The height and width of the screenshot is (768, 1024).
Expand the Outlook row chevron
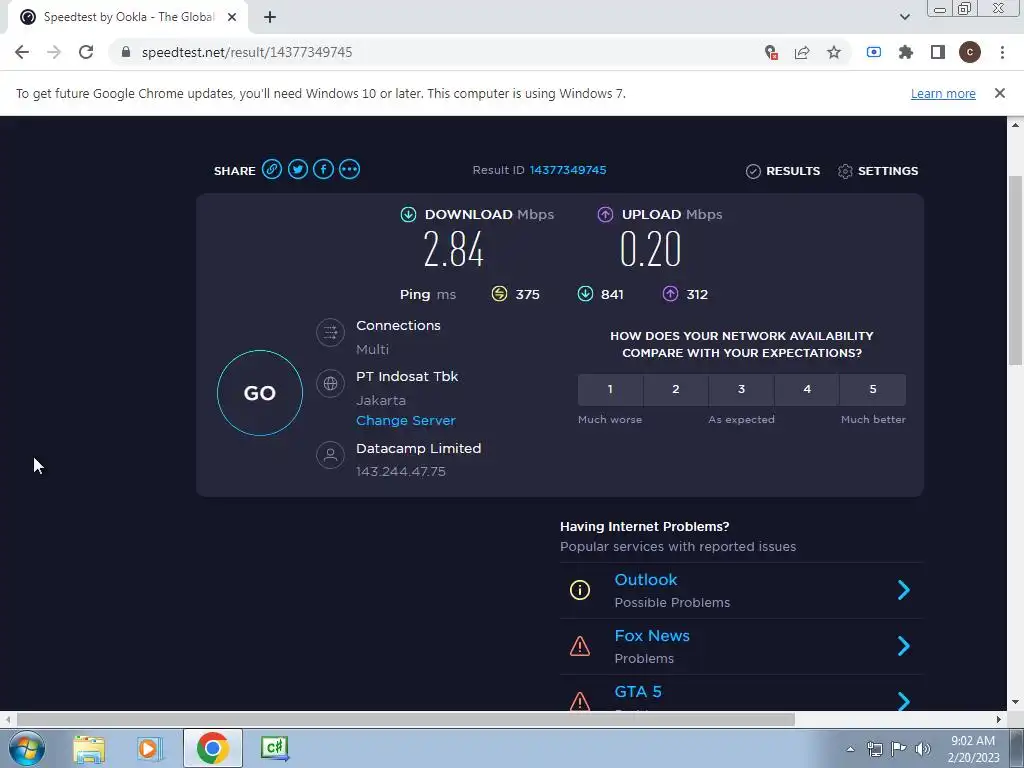pyautogui.click(x=904, y=590)
